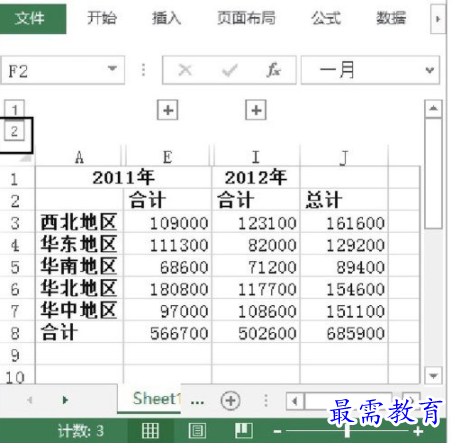Show outline level 2 columns

[14, 131]
